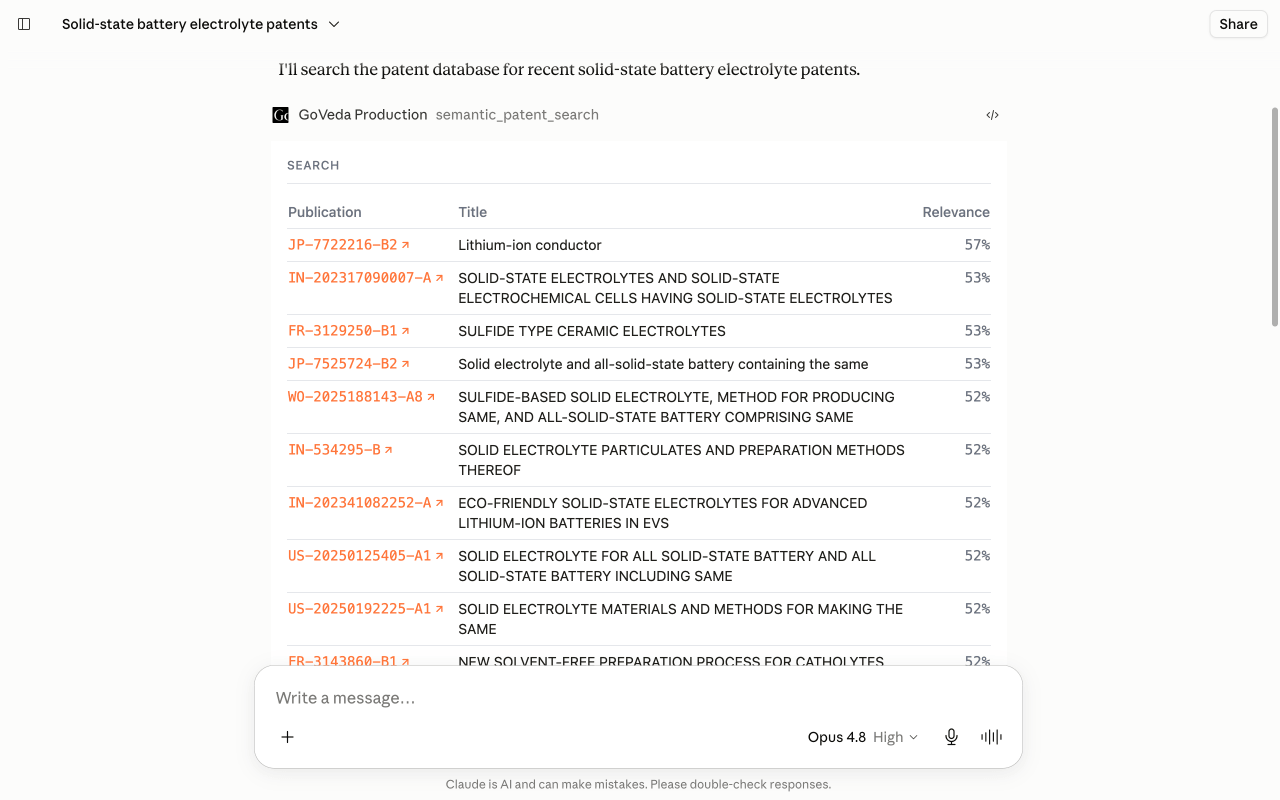The image size is (1280, 800).
Task: Open patent IN-202317090007-A link
Action: click(360, 278)
